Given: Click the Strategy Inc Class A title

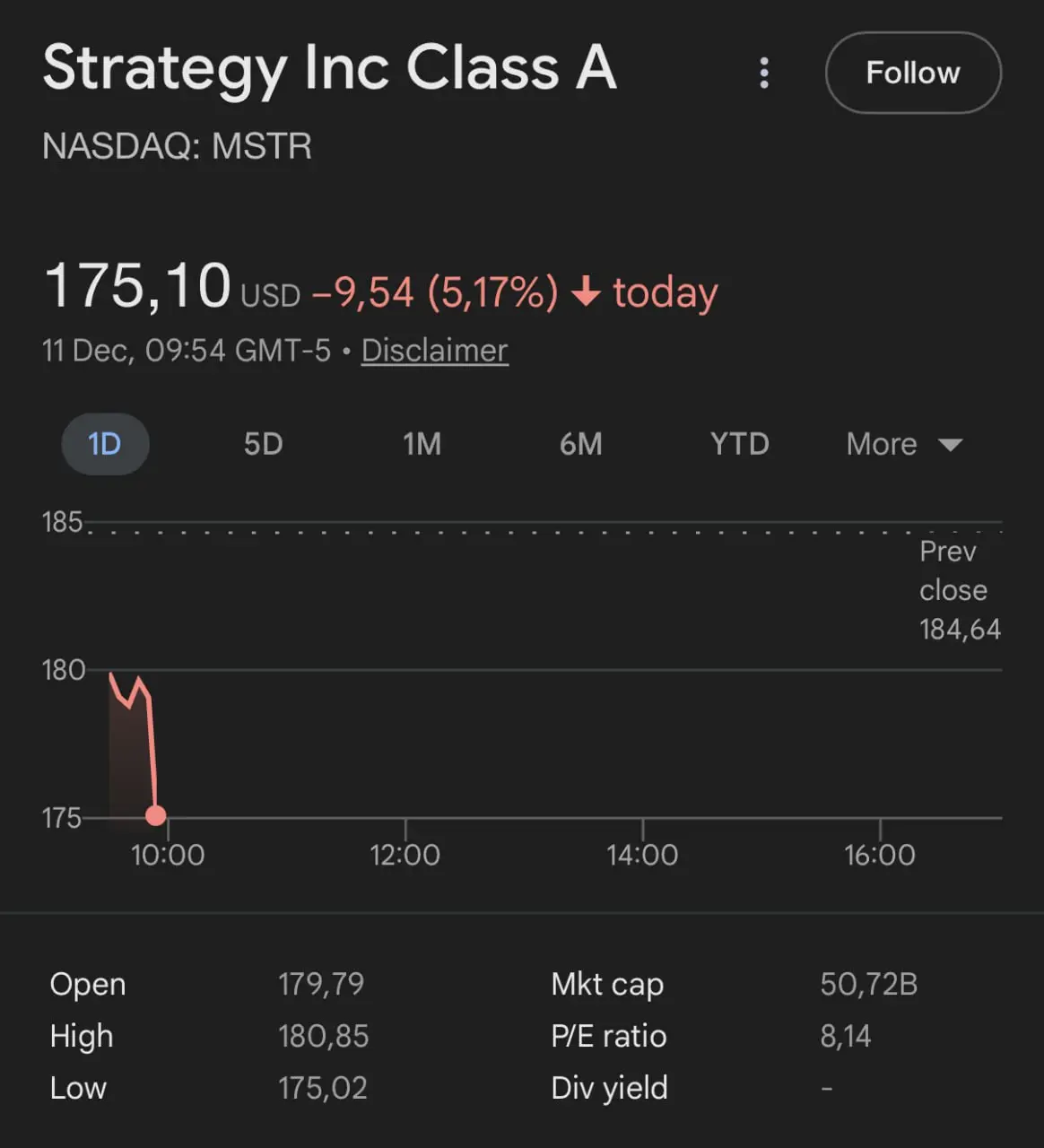Looking at the screenshot, I should 329,68.
